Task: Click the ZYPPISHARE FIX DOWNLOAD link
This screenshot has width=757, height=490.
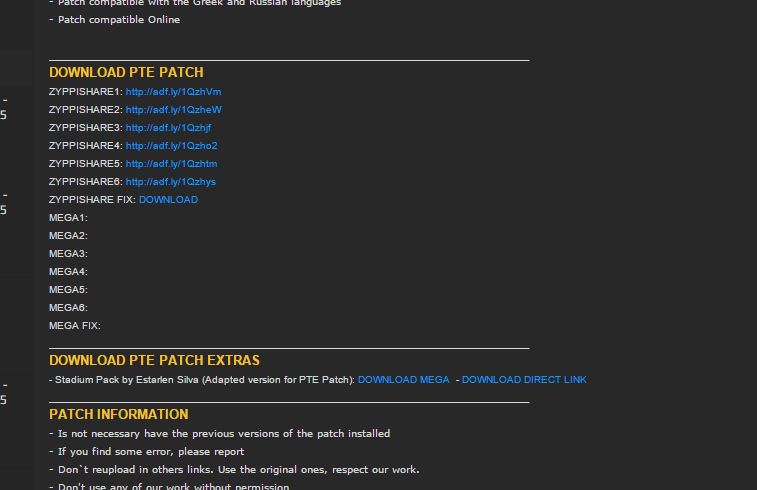Action: pos(168,200)
